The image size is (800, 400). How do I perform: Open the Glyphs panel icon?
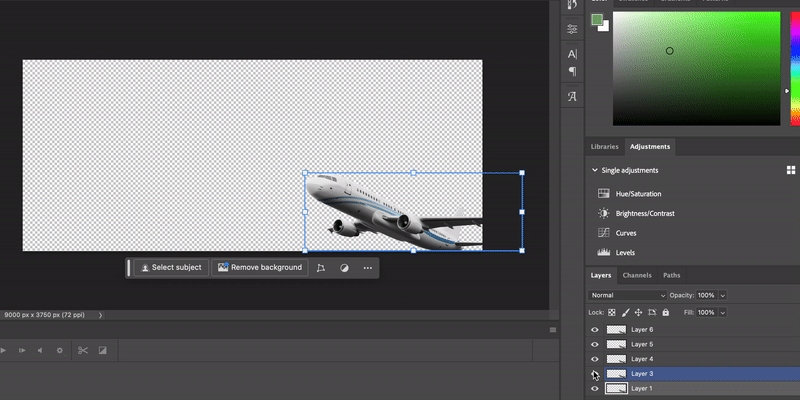(x=572, y=96)
